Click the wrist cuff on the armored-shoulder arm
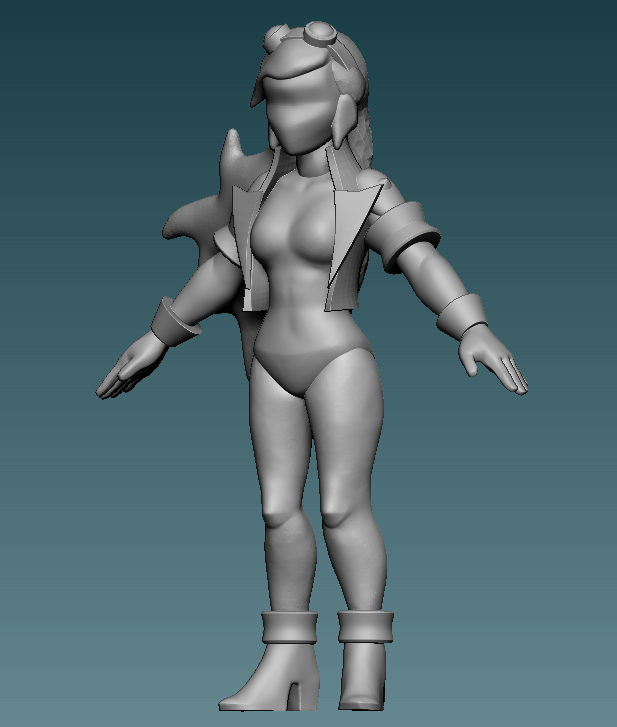Screen dimensions: 617x727 (x=465, y=315)
